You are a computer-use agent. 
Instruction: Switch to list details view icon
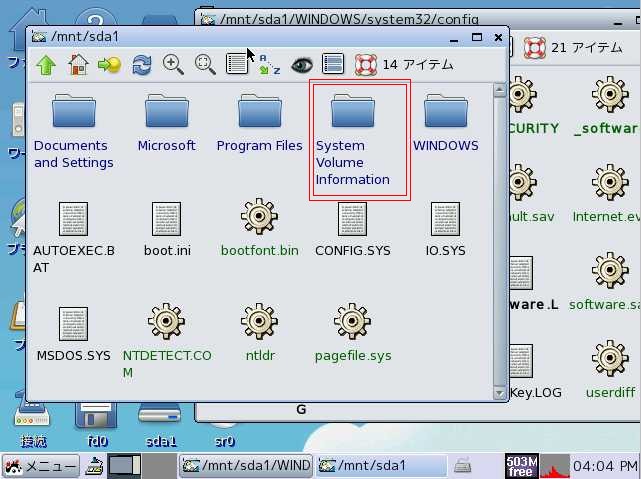[237, 64]
